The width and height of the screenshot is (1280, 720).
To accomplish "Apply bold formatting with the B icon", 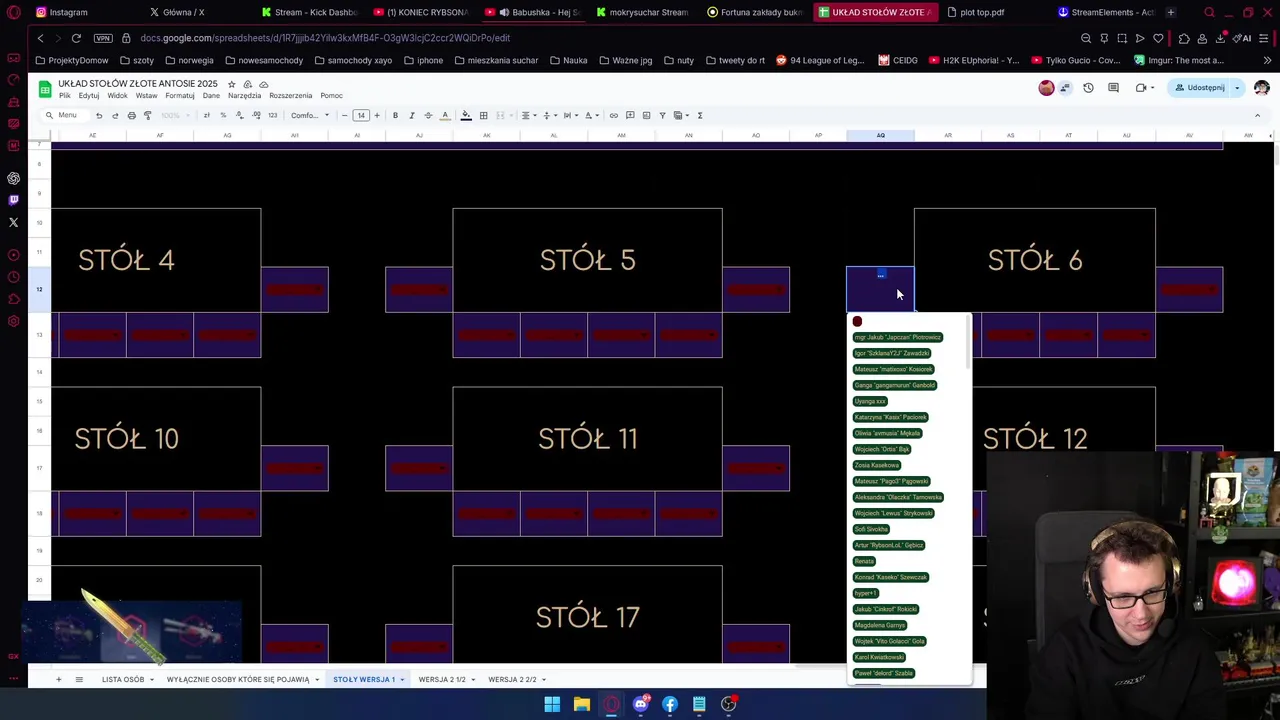I will coord(395,115).
